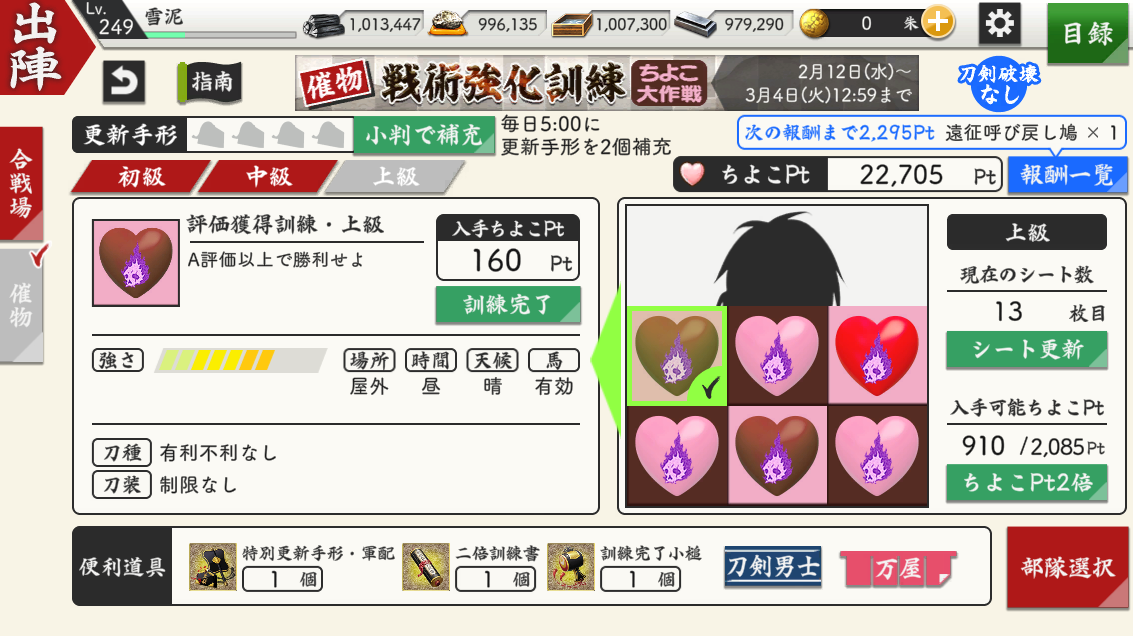The width and height of the screenshot is (1133, 636).
Task: Tap the 二倍訓練書 scroll icon
Action: [x=426, y=567]
